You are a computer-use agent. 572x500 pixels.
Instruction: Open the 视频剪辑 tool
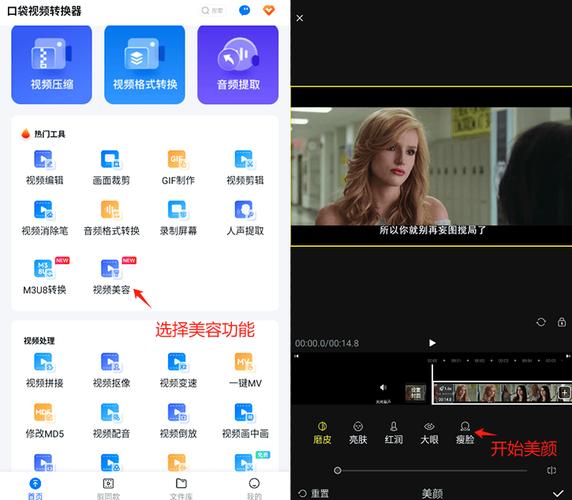pyautogui.click(x=245, y=167)
